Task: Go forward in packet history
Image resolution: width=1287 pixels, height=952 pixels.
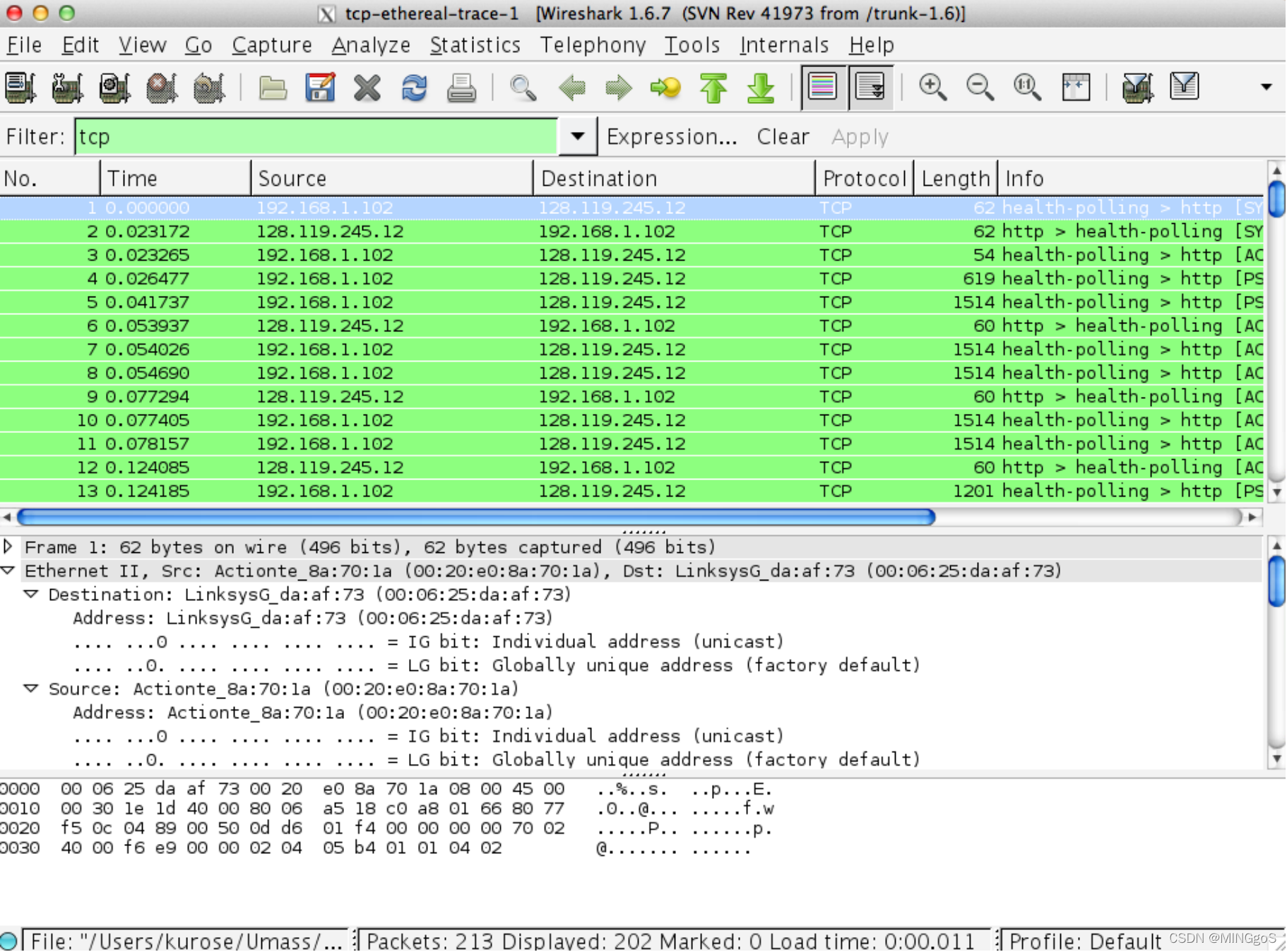Action: pos(619,88)
